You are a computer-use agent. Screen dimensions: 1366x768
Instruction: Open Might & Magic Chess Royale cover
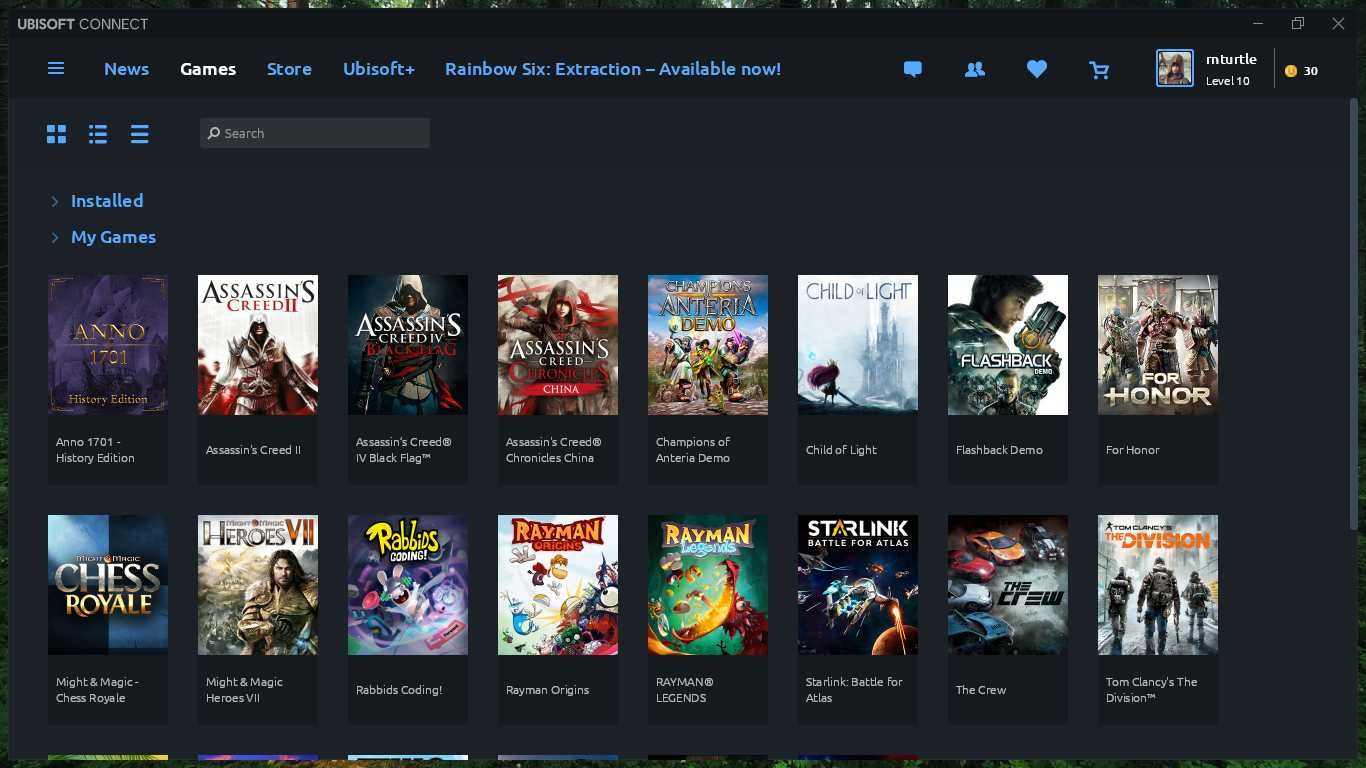tap(108, 585)
